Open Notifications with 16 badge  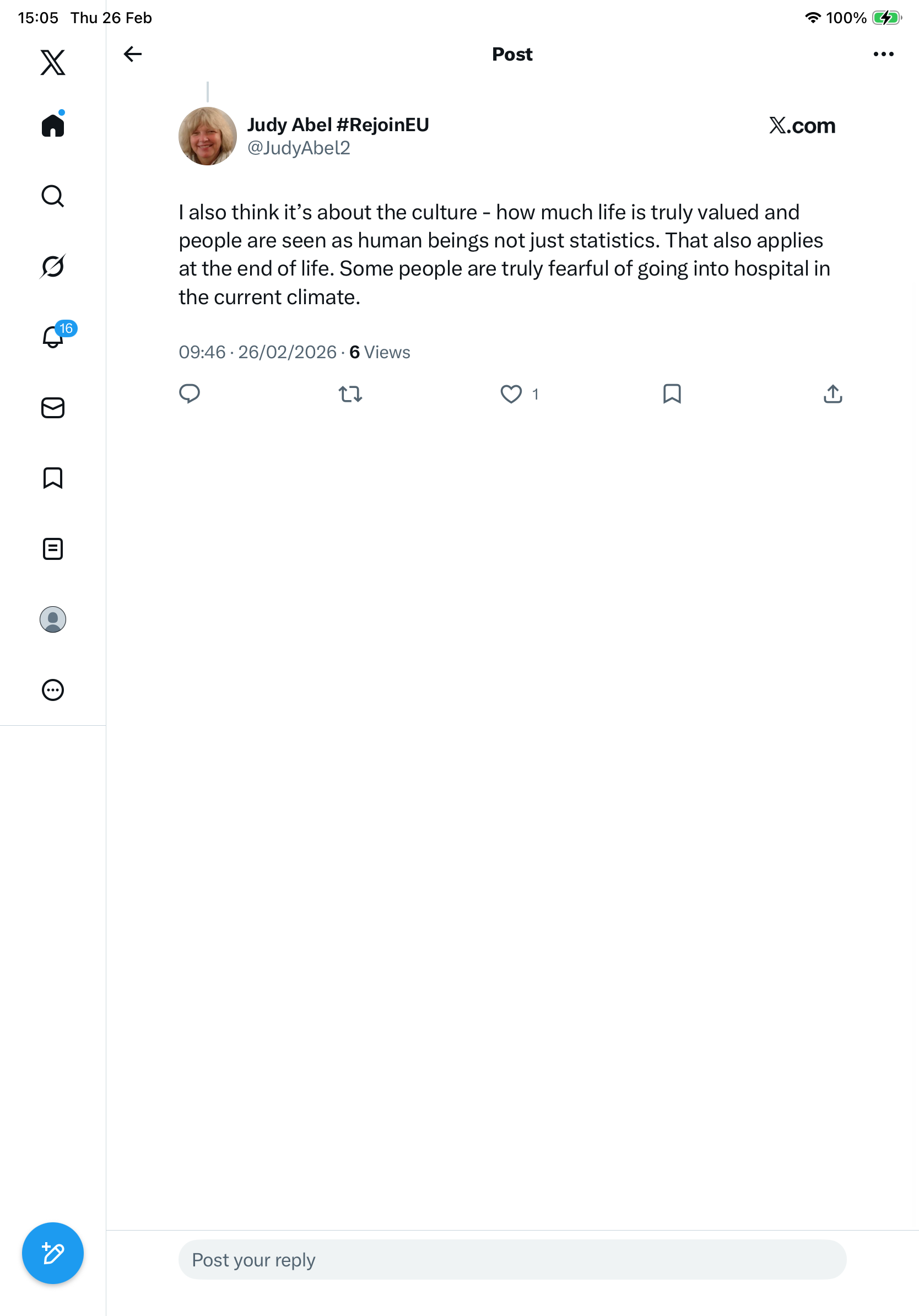coord(53,337)
